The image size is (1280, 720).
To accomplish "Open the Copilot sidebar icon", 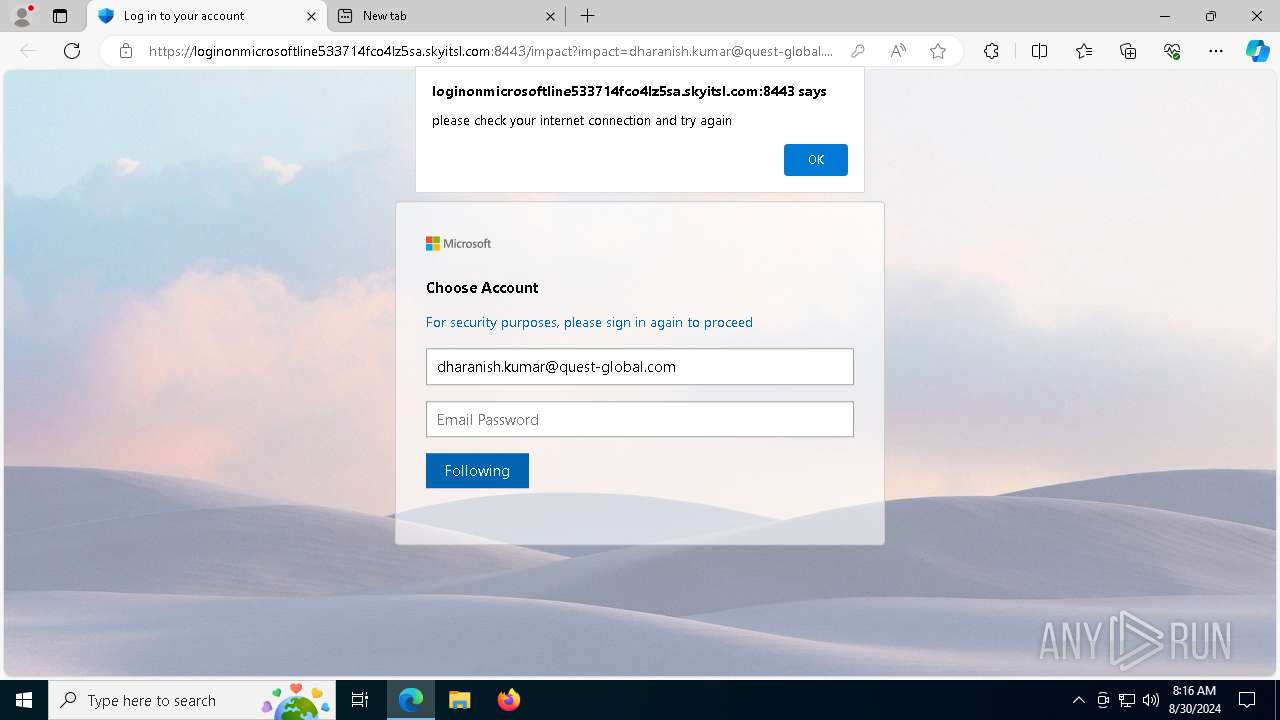I will coord(1257,51).
